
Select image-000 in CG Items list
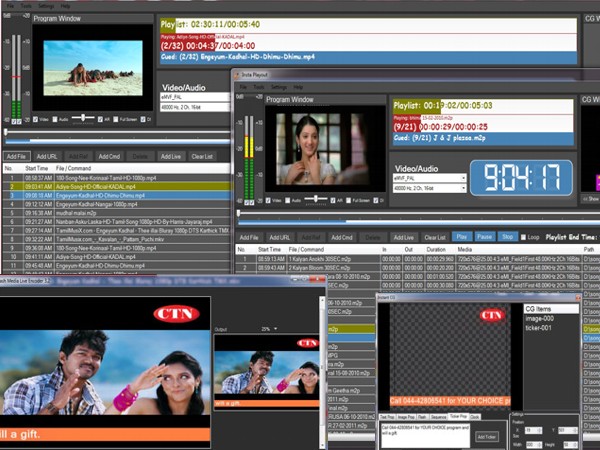tap(539, 318)
